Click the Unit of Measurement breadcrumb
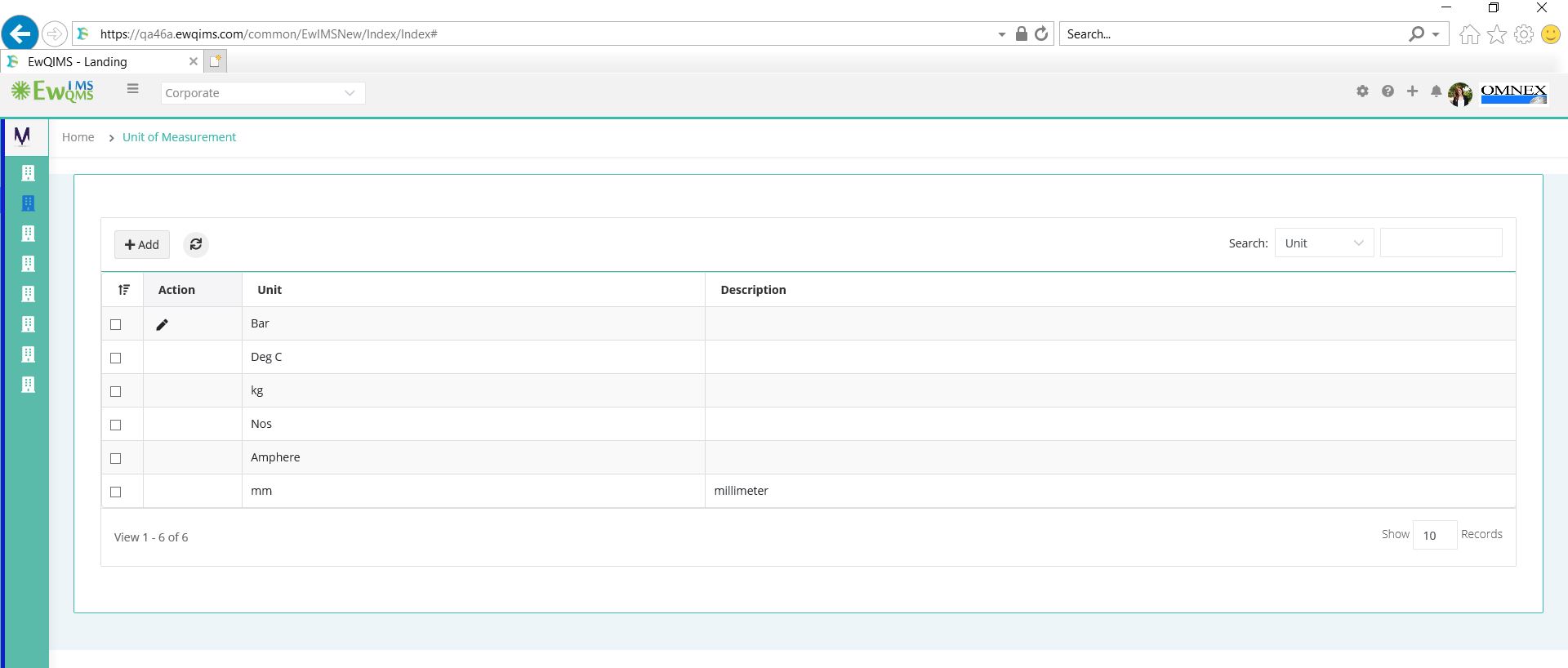The height and width of the screenshot is (668, 1568). 179,137
